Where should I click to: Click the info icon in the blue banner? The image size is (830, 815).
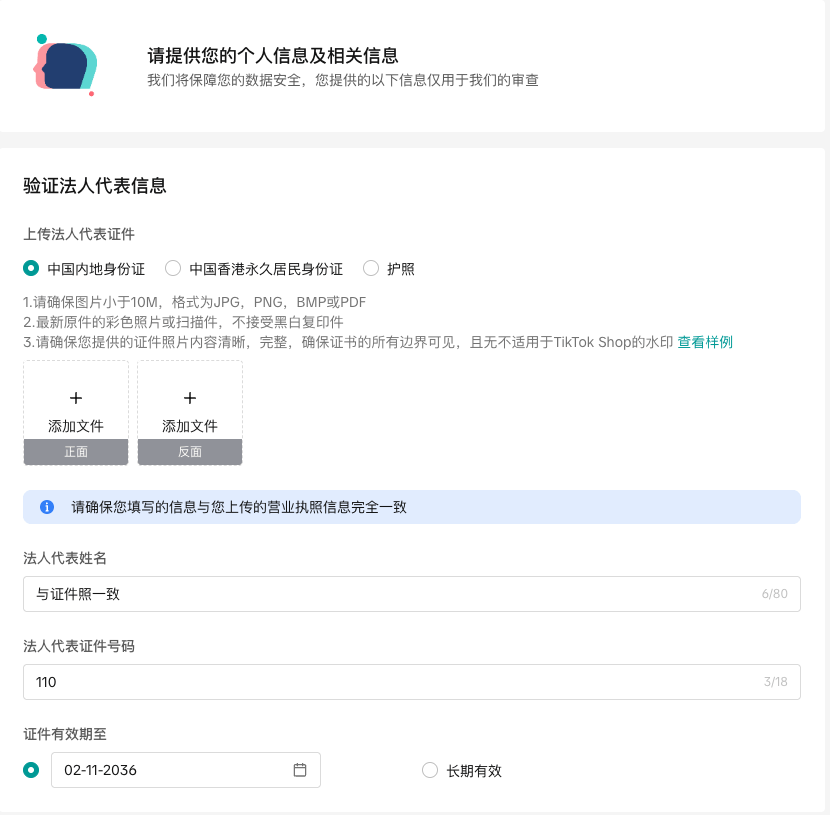tap(47, 507)
